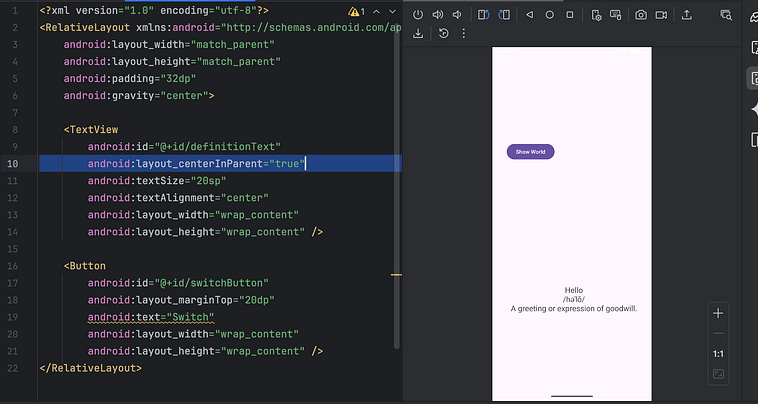Tap the emulator Overview square button

[x=570, y=15]
